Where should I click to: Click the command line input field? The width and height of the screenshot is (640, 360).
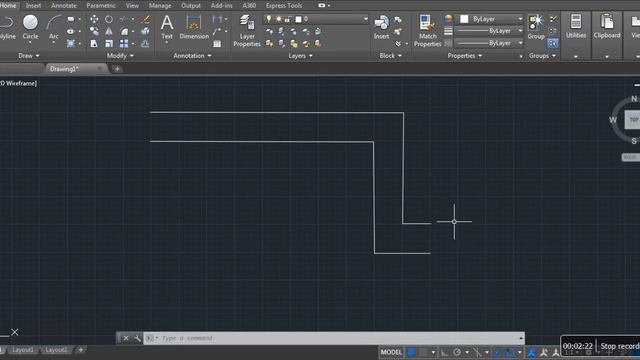pos(333,338)
